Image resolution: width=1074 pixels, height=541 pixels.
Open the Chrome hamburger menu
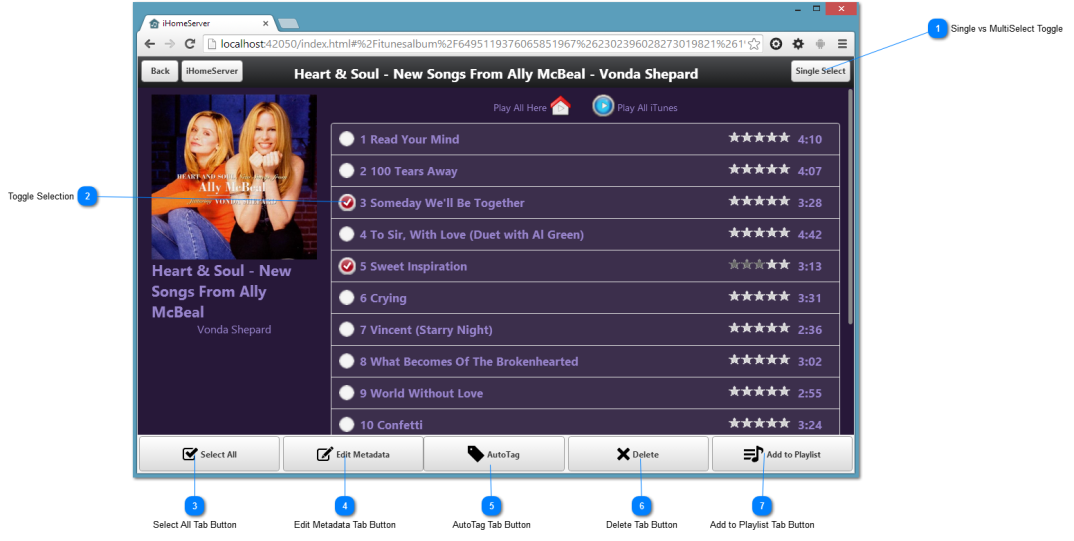point(842,44)
